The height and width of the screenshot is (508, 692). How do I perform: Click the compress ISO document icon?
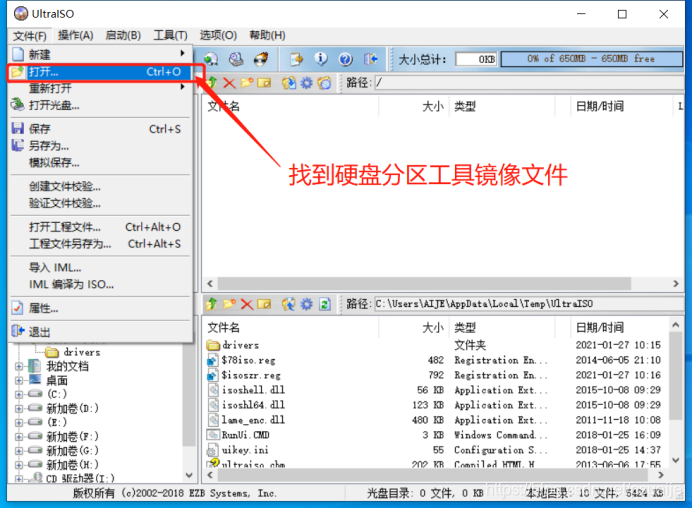(x=296, y=59)
